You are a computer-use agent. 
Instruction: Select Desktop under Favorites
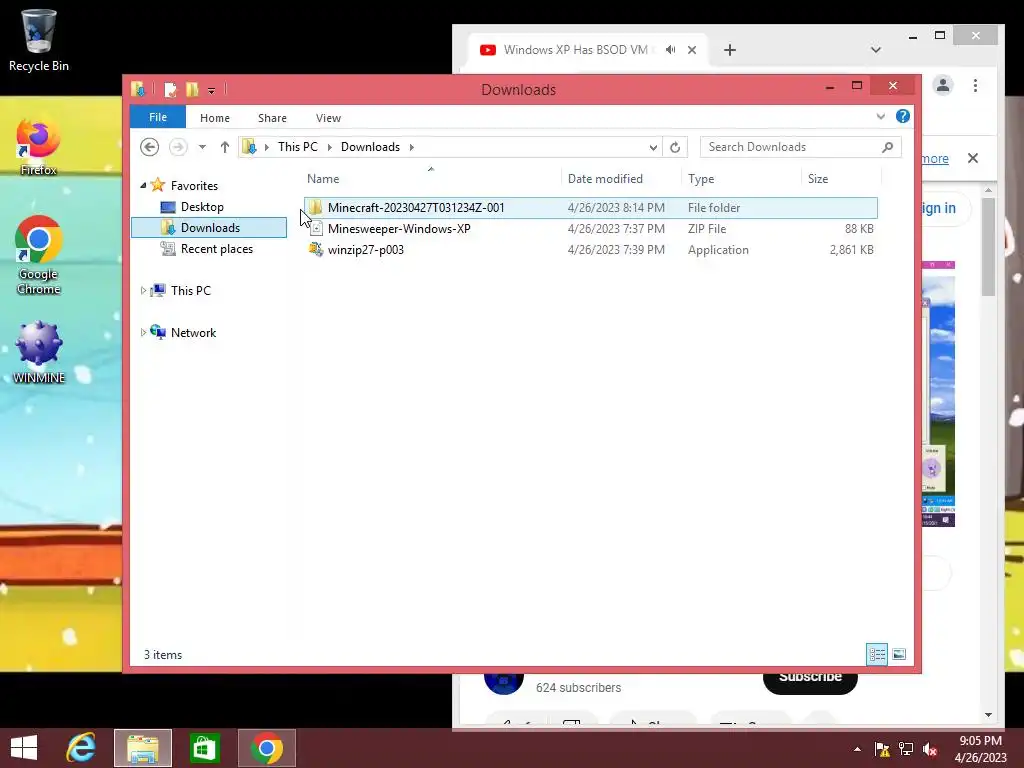pyautogui.click(x=202, y=207)
